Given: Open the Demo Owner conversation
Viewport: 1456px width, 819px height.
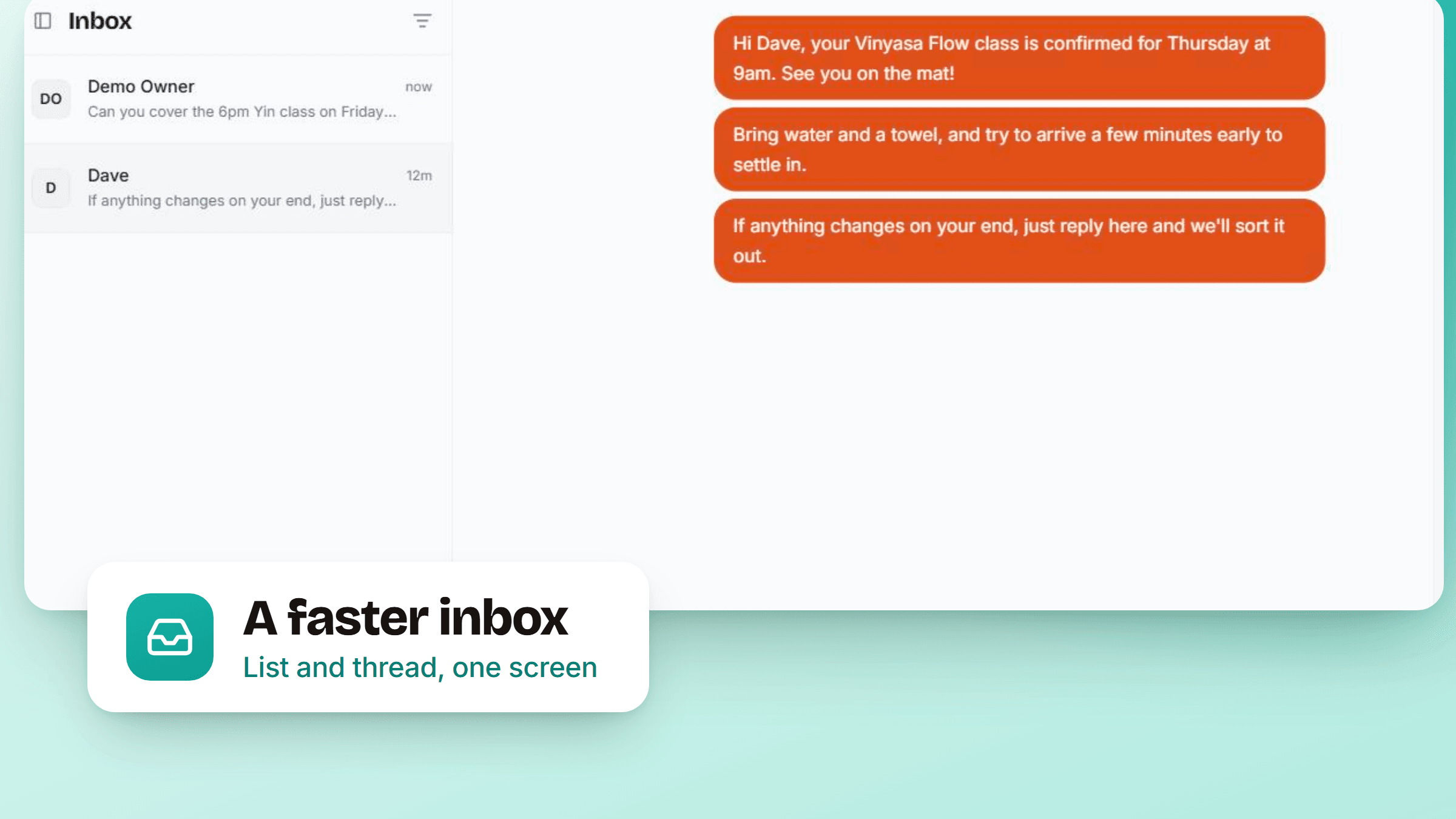Looking at the screenshot, I should (238, 99).
